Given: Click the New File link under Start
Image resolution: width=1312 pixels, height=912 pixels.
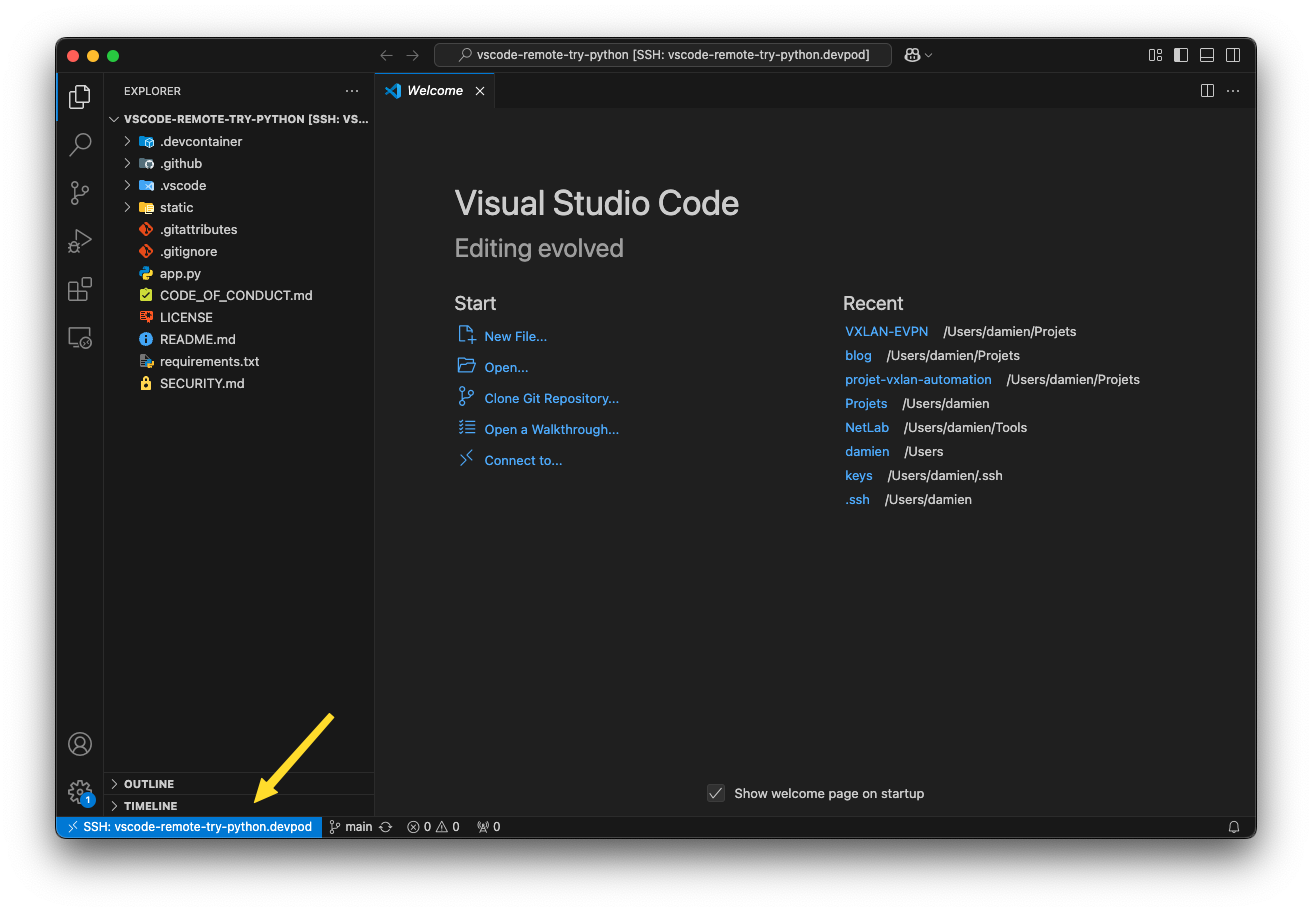Looking at the screenshot, I should [x=513, y=336].
